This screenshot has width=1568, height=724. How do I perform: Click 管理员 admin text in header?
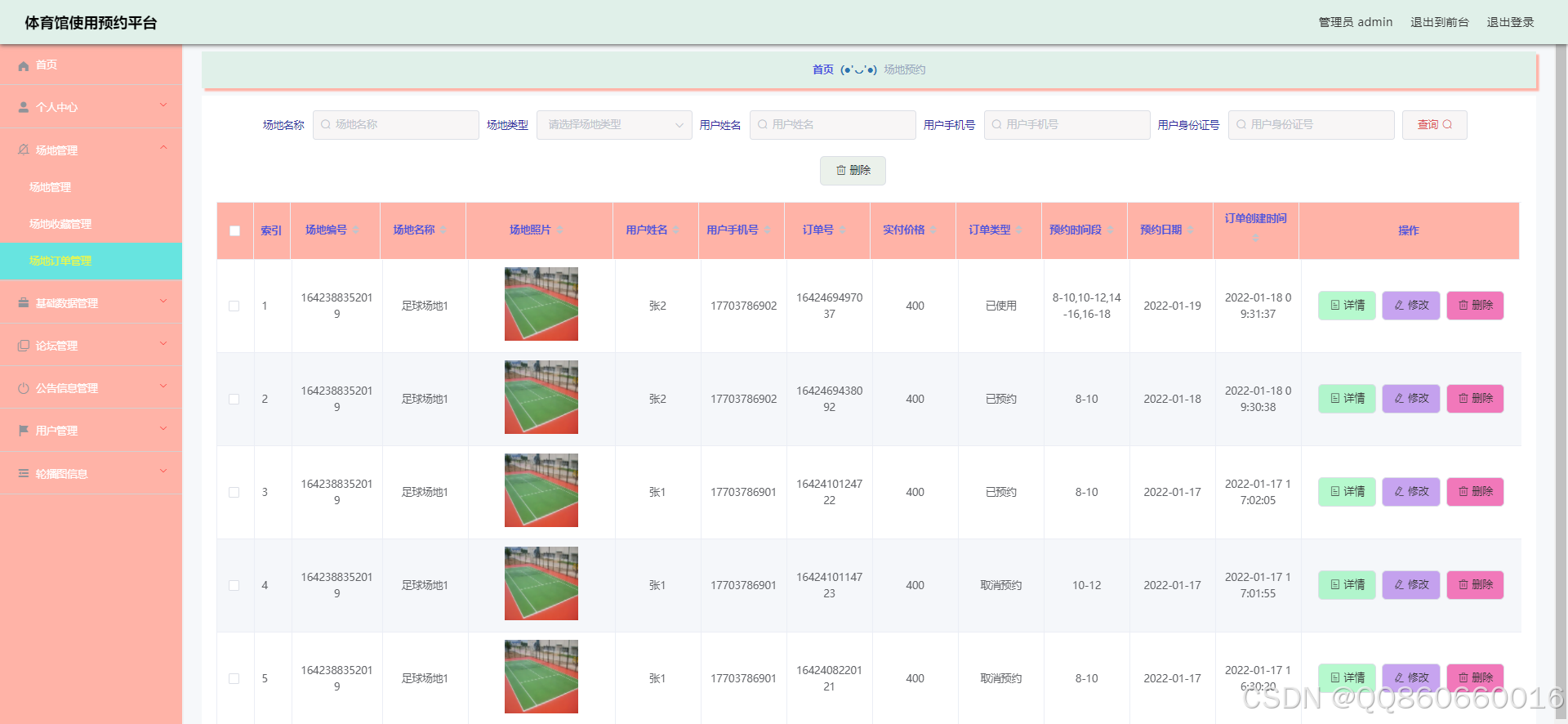coord(1356,22)
